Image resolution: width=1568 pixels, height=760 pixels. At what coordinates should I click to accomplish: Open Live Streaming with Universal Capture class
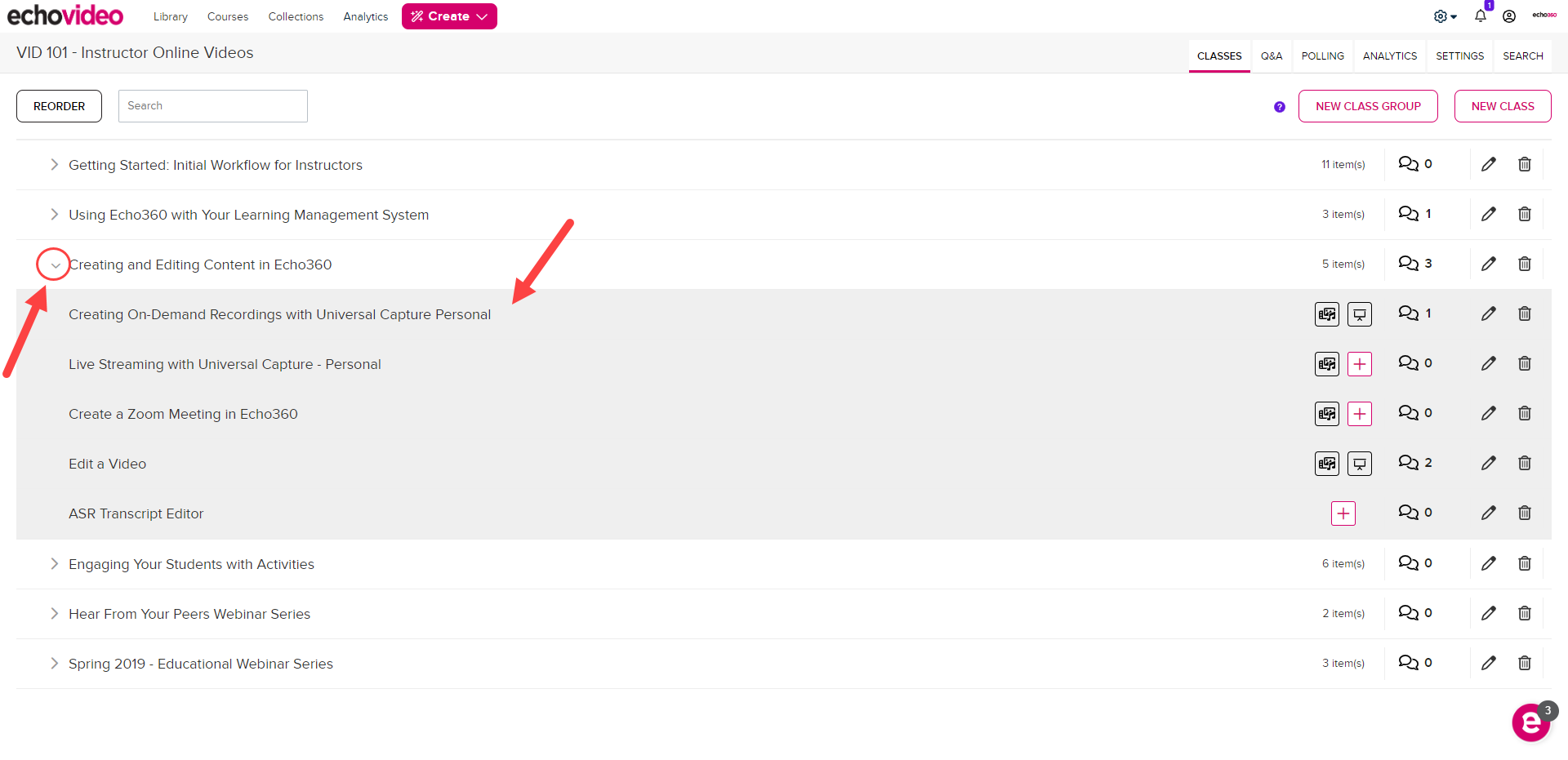(x=225, y=364)
